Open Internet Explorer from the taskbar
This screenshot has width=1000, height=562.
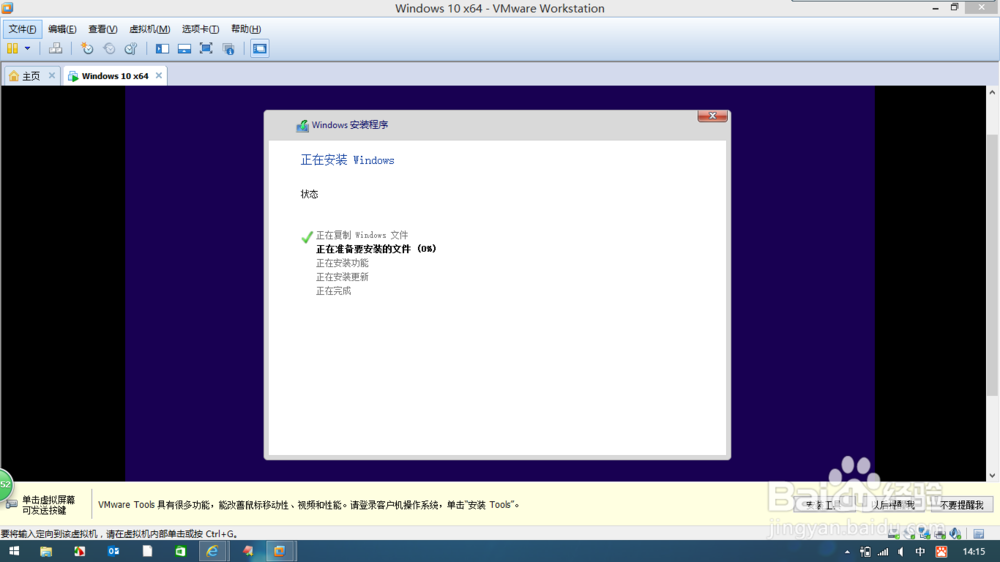click(x=212, y=551)
